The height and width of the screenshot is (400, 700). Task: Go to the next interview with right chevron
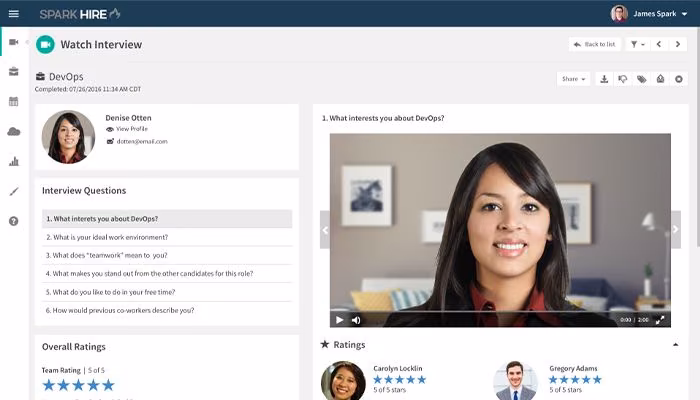[678, 44]
